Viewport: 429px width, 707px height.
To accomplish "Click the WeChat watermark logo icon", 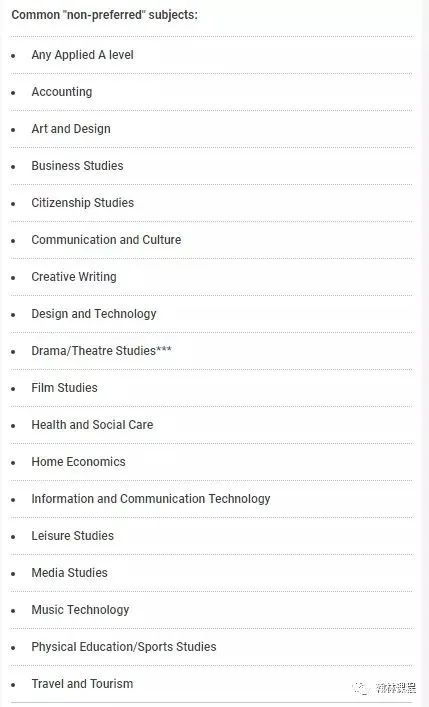I will point(361,688).
